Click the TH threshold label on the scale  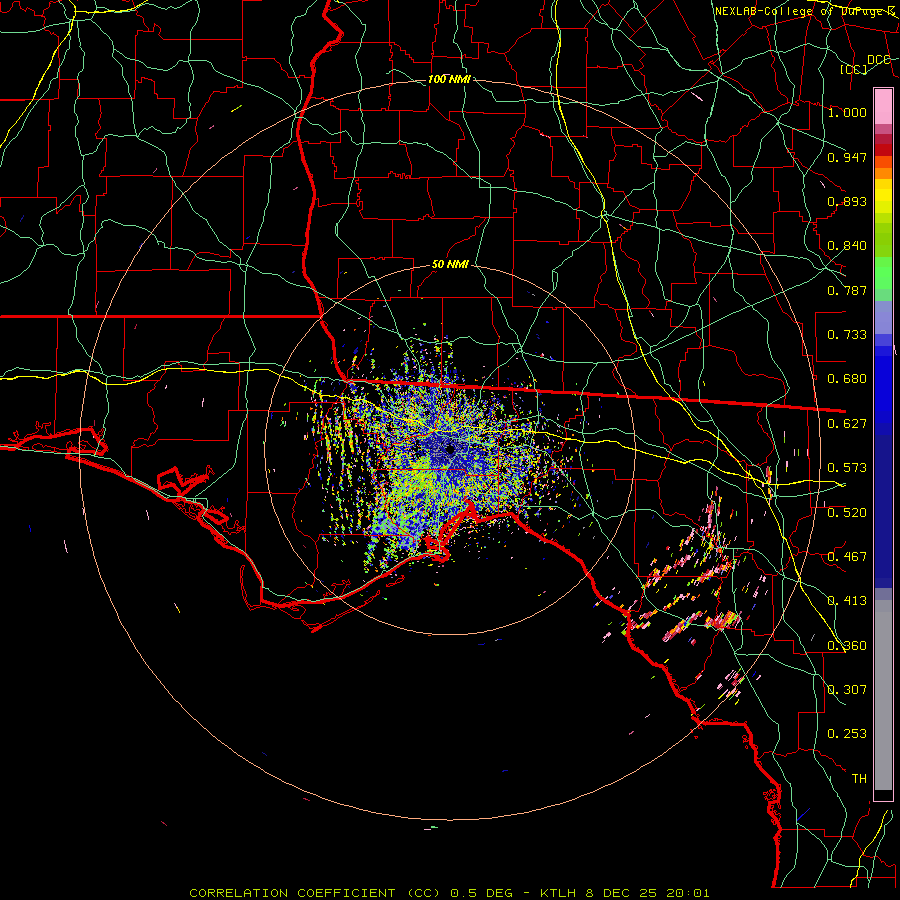pos(859,779)
